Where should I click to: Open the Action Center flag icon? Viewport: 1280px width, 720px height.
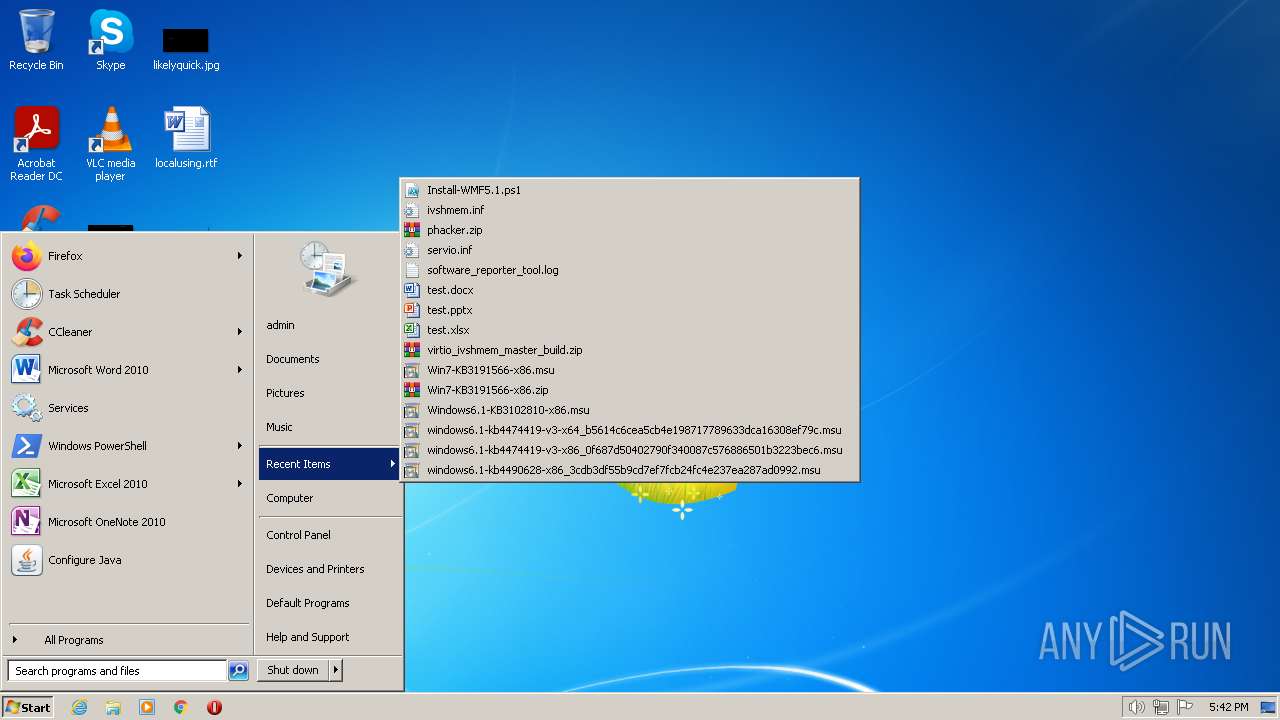tap(1185, 707)
